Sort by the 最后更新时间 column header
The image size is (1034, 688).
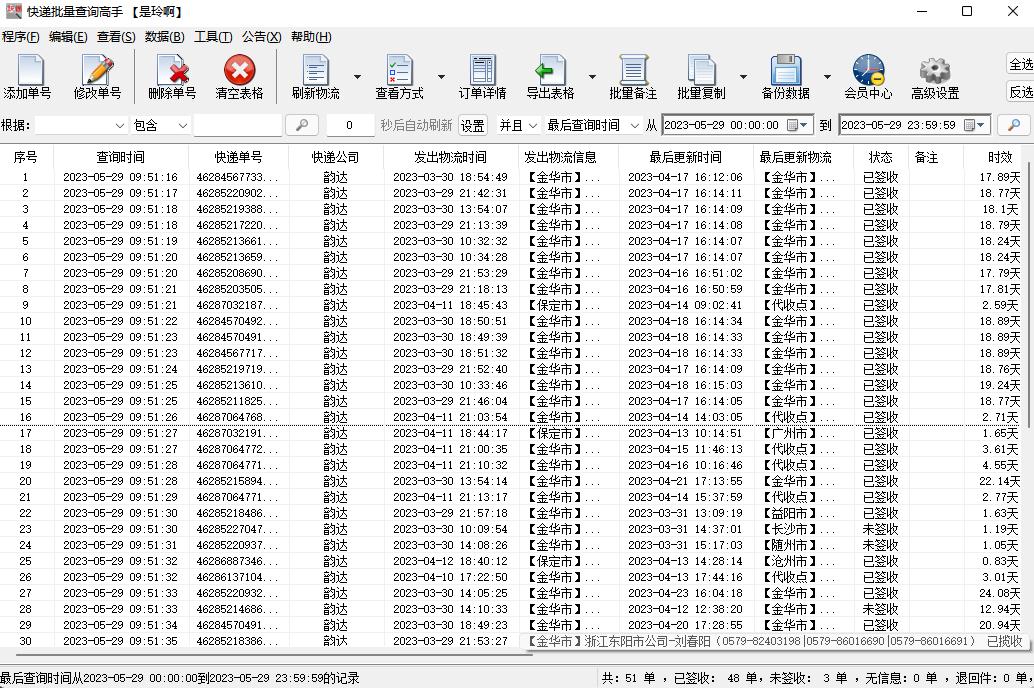685,157
